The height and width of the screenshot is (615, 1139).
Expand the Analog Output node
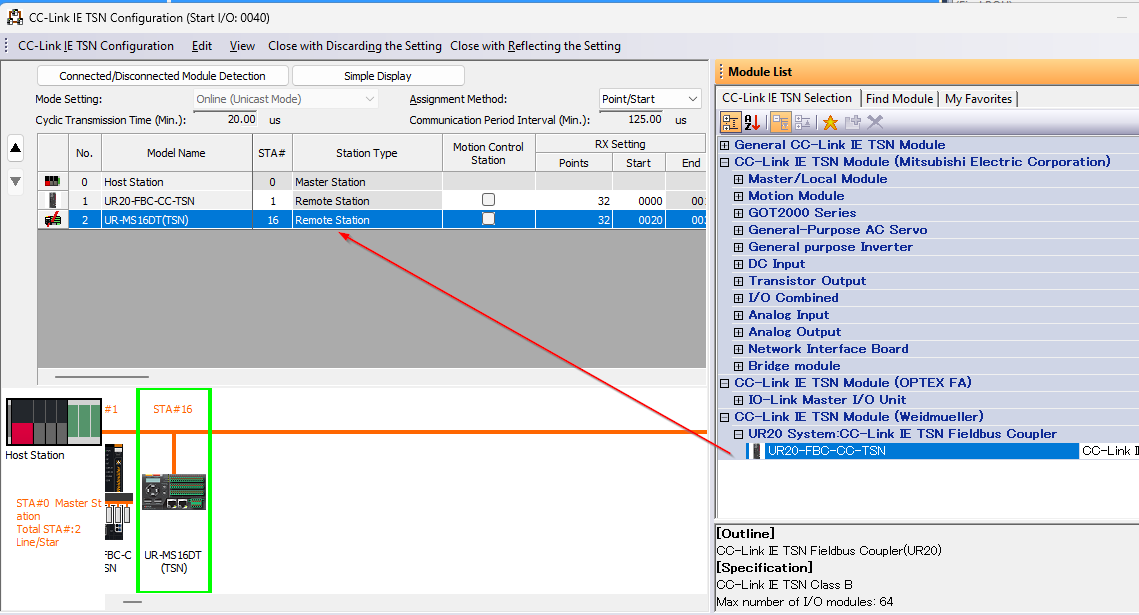coord(738,333)
